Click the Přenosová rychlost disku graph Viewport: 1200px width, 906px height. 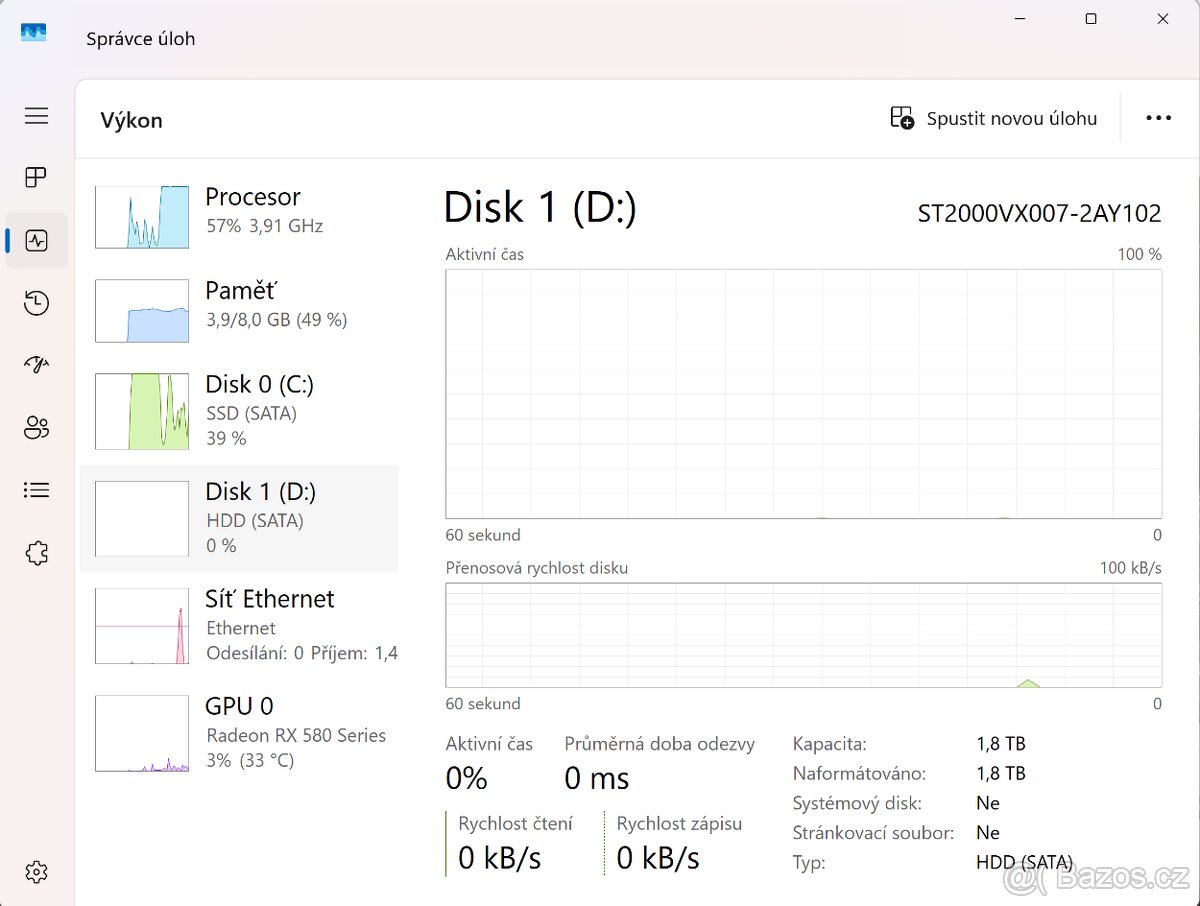pos(803,635)
